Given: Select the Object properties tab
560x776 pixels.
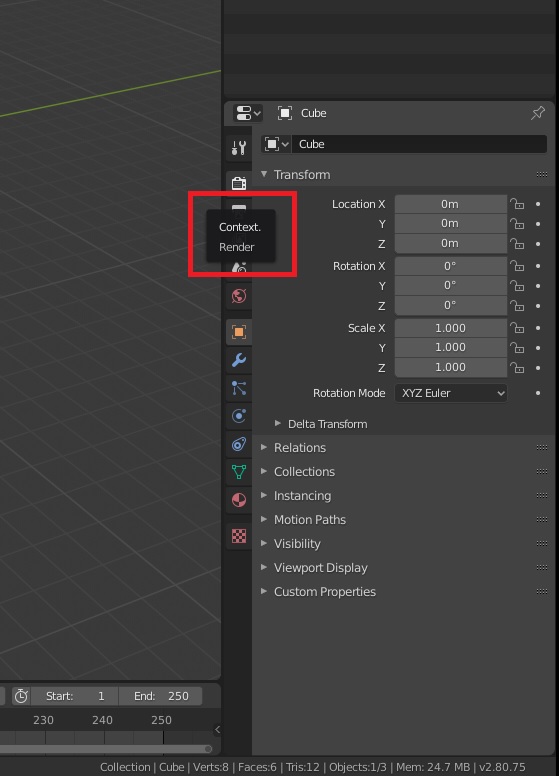Looking at the screenshot, I should pyautogui.click(x=239, y=332).
